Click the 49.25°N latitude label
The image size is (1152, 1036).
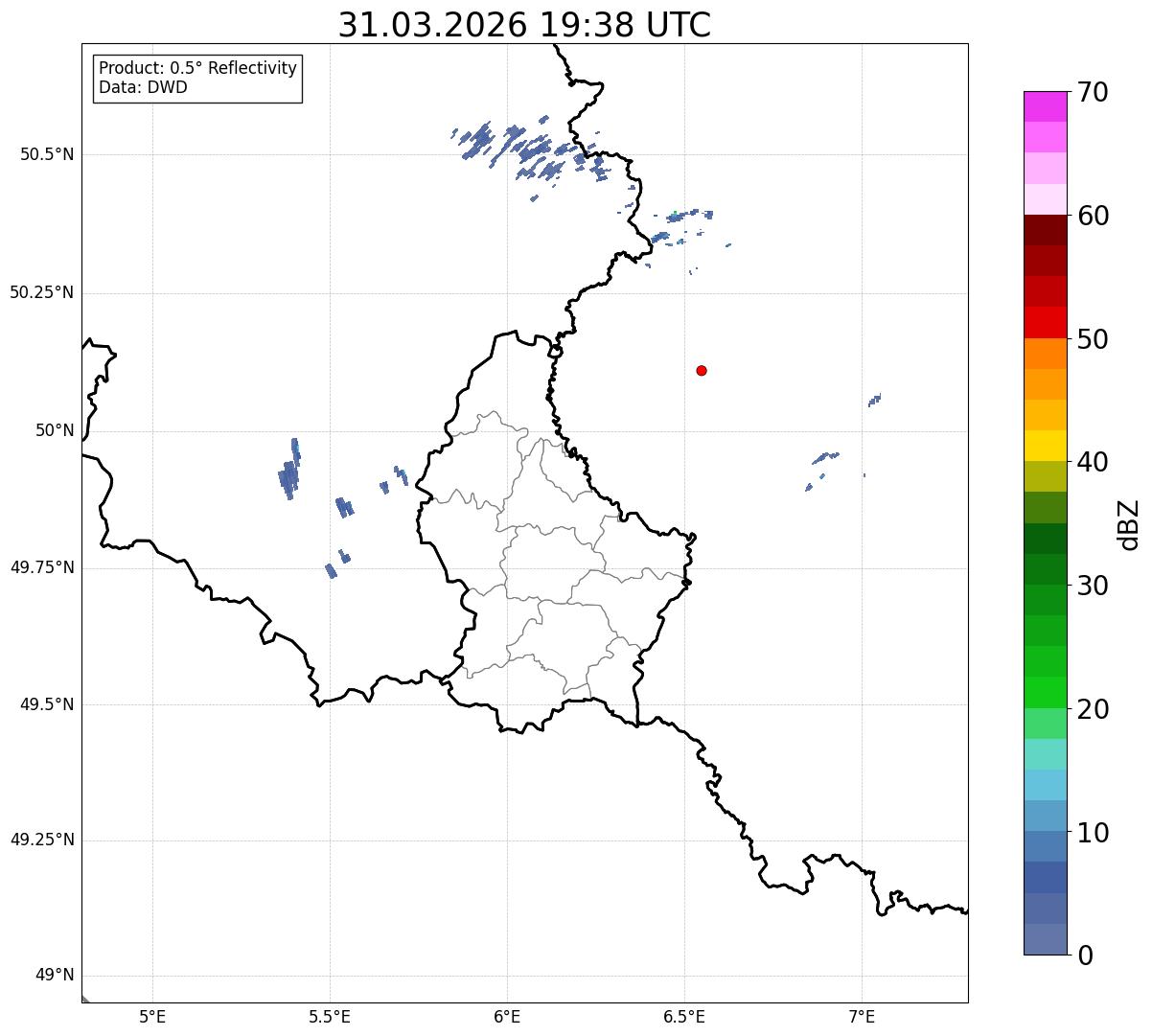click(42, 840)
